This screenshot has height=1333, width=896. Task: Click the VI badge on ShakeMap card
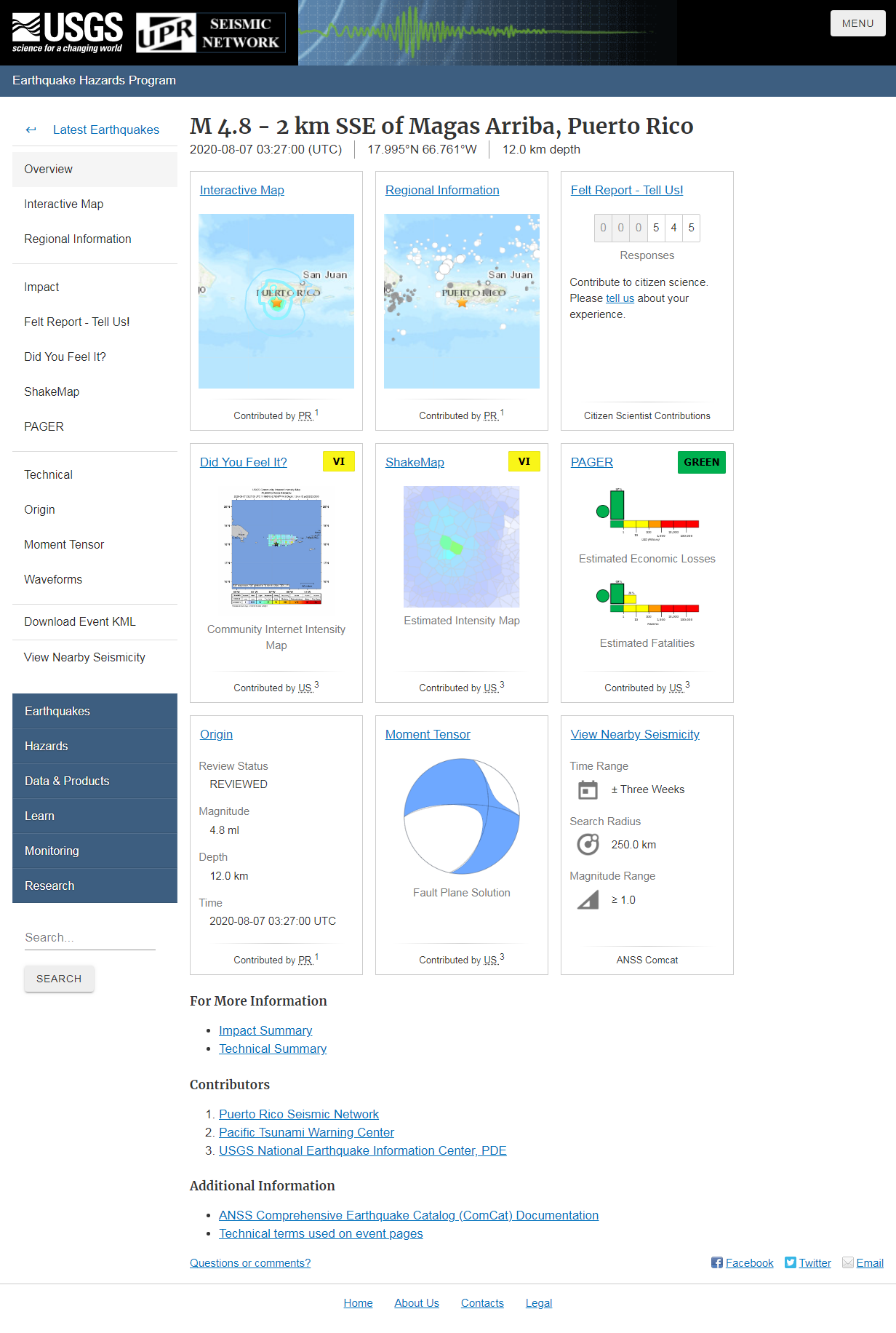click(524, 461)
